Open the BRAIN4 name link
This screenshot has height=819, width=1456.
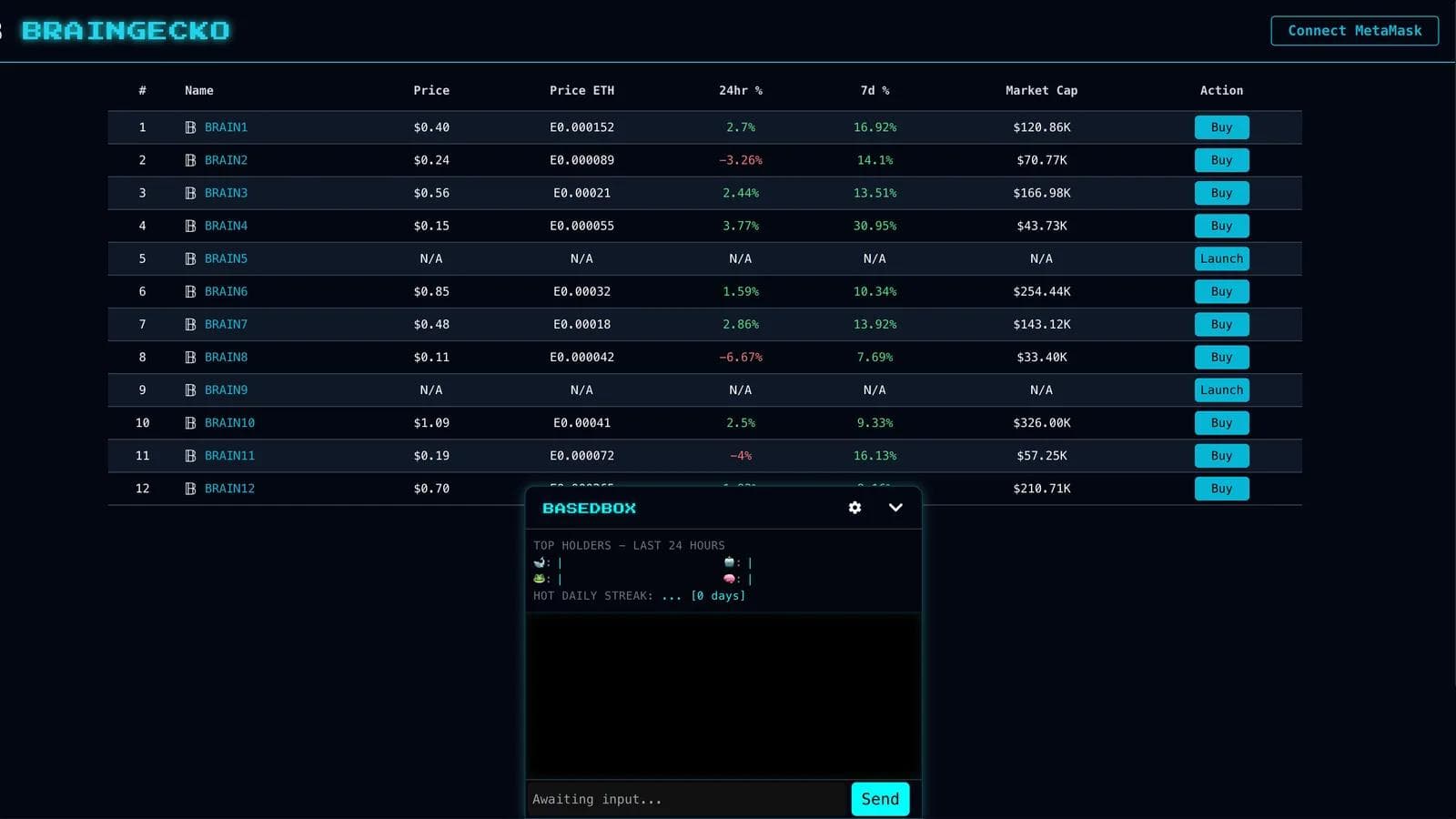pos(226,226)
